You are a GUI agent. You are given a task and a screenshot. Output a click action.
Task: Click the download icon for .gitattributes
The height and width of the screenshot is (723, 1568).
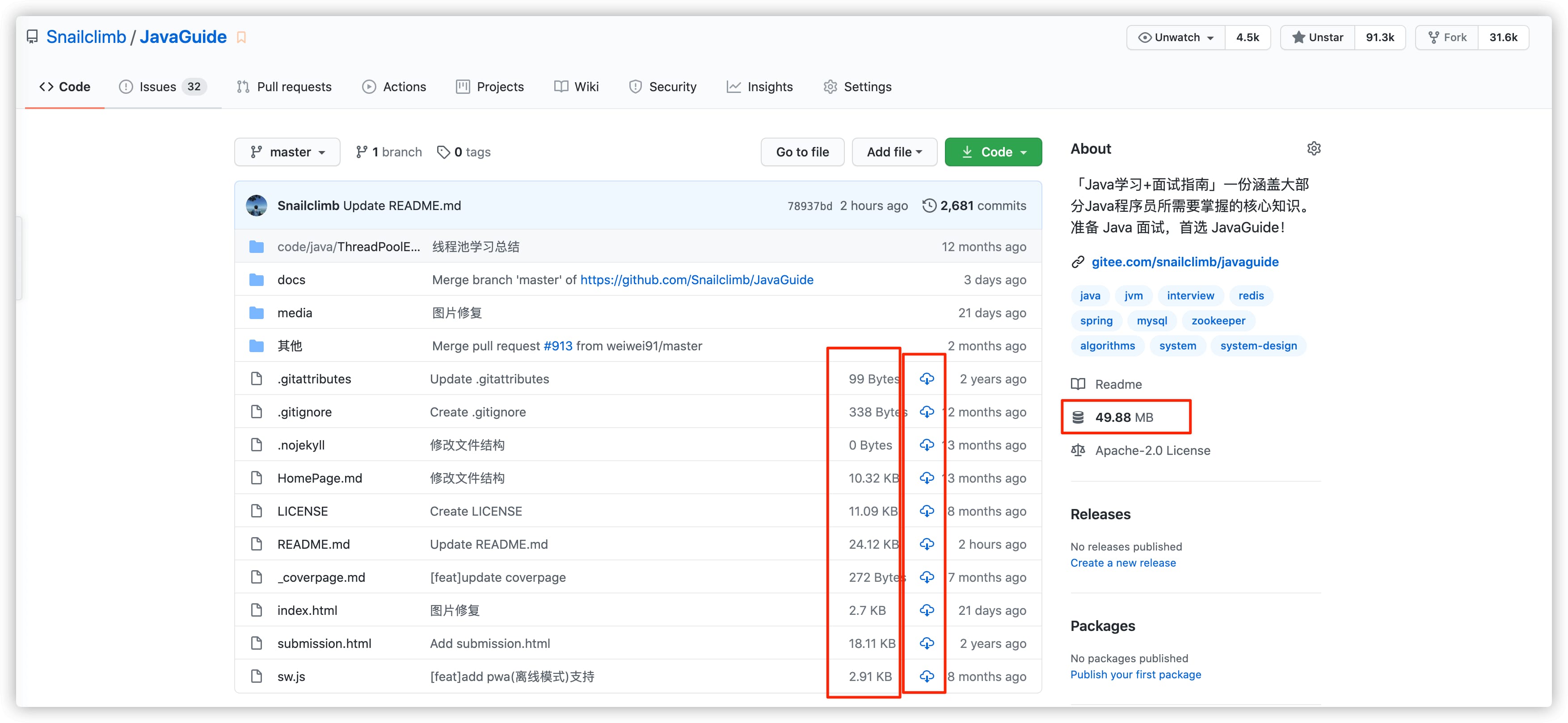927,378
